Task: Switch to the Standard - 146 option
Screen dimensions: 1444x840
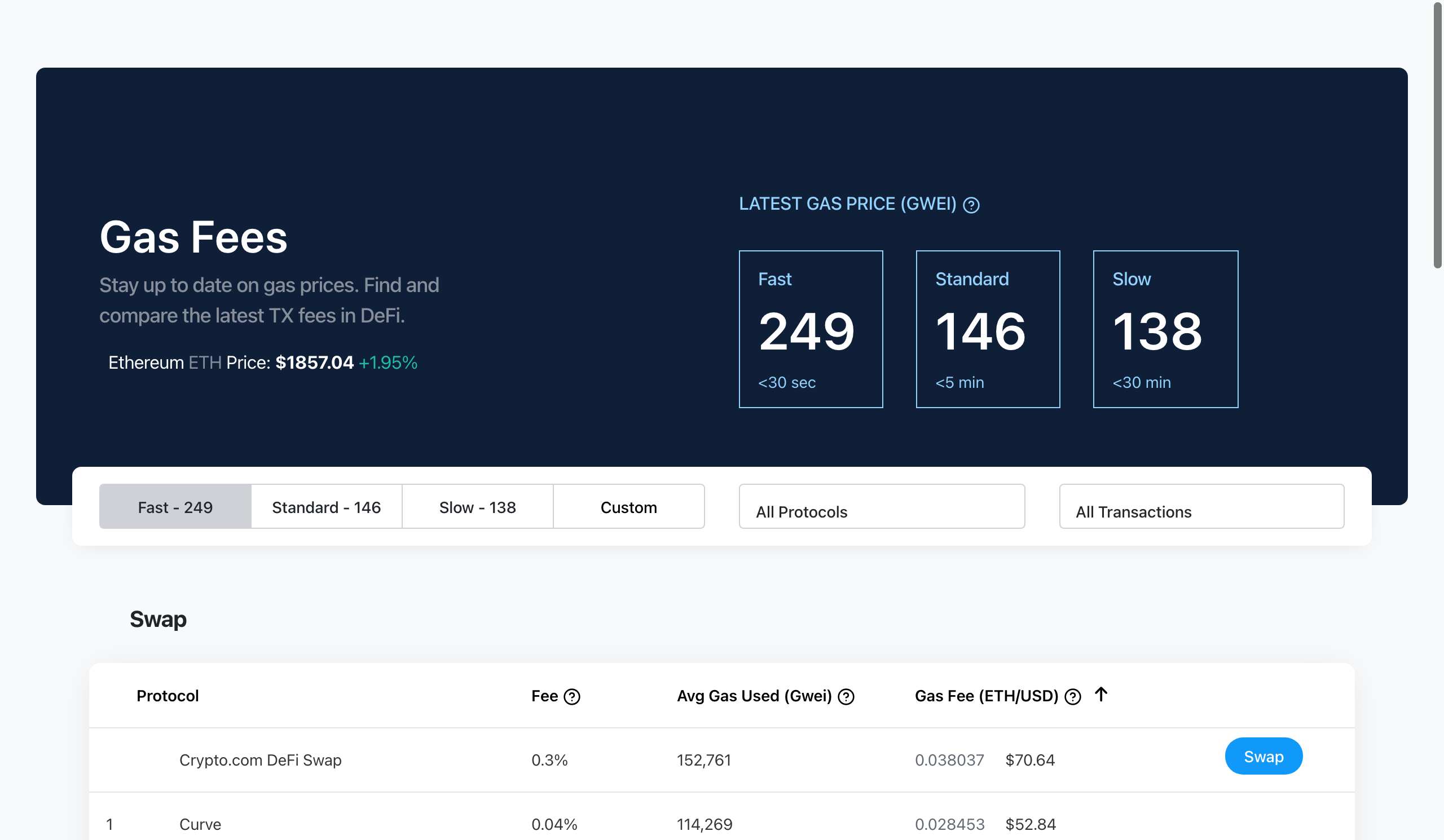Action: click(x=326, y=506)
